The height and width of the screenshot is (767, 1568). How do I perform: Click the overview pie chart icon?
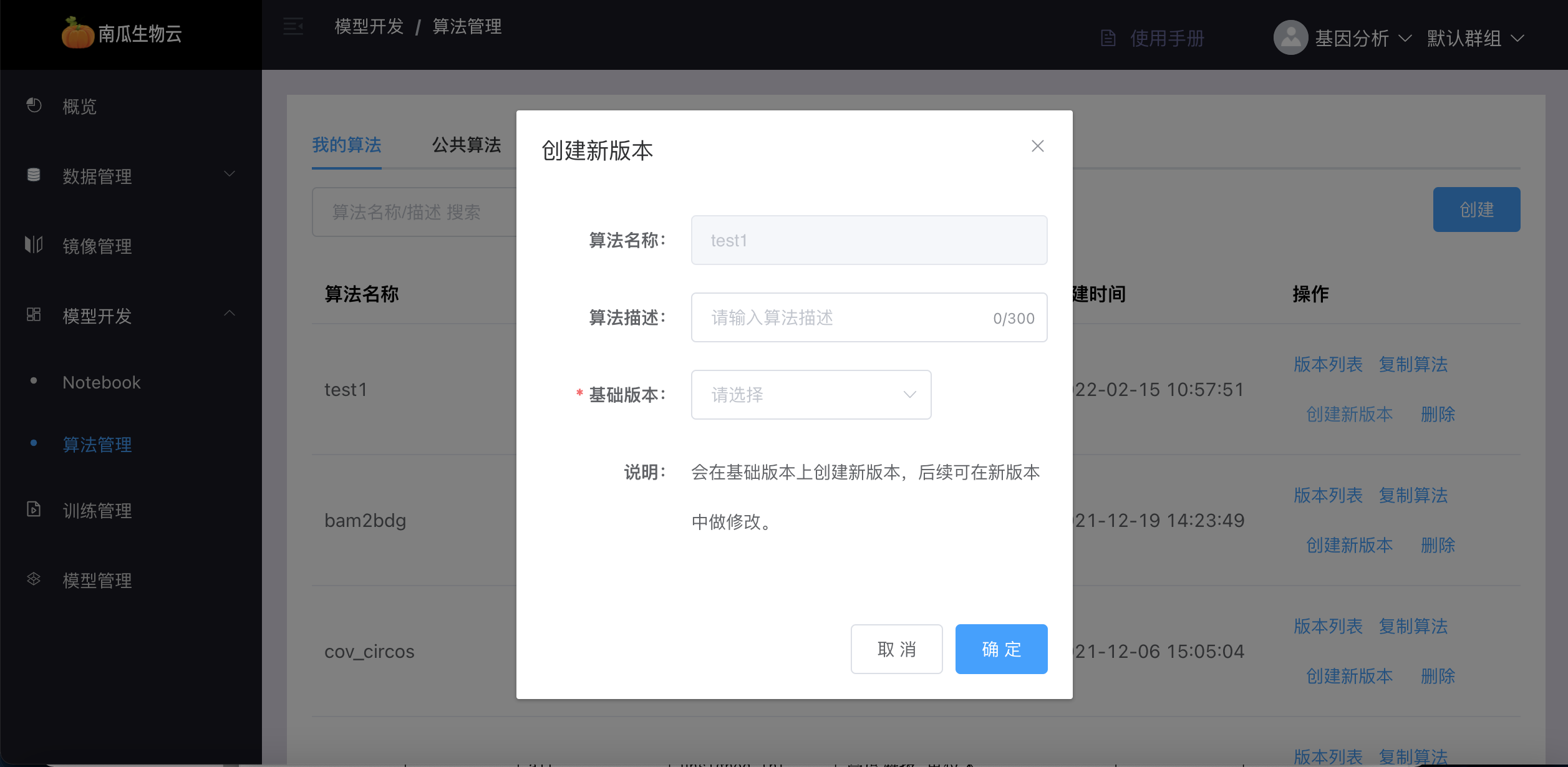(x=34, y=105)
